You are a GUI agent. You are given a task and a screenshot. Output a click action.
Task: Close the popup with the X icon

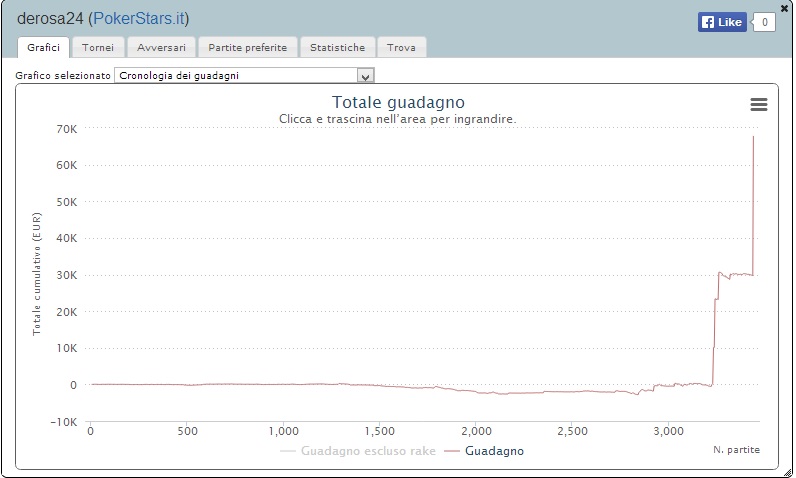point(784,9)
